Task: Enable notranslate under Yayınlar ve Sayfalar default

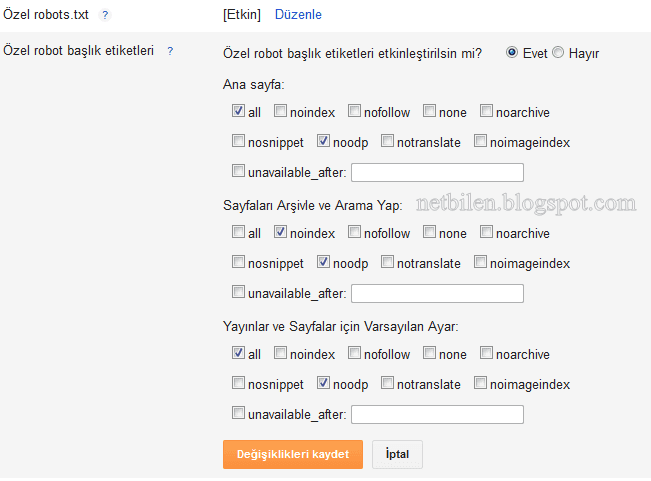Action: (388, 383)
